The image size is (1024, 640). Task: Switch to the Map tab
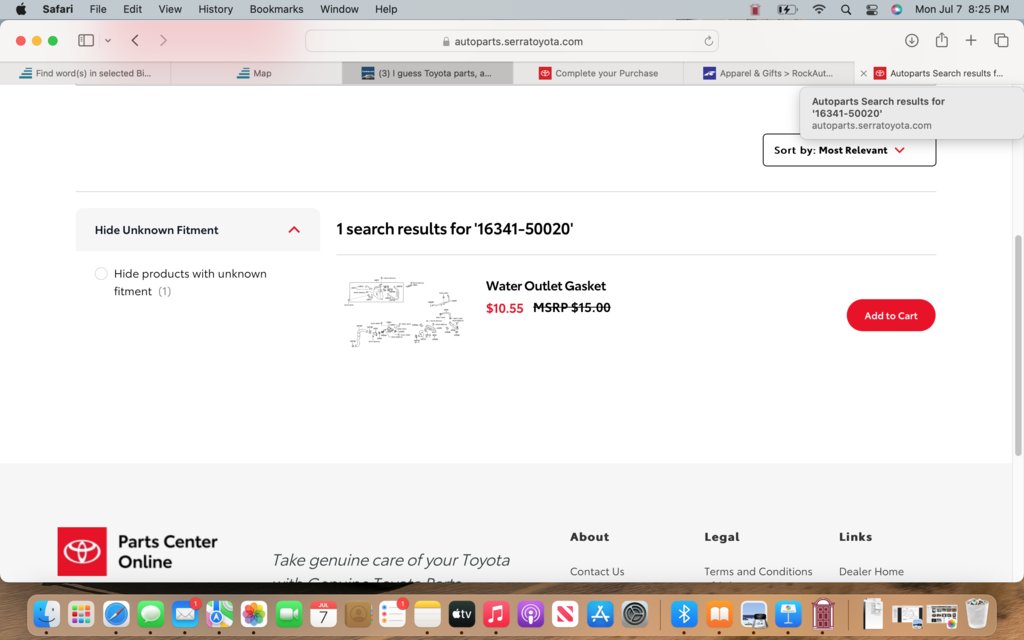coord(256,73)
